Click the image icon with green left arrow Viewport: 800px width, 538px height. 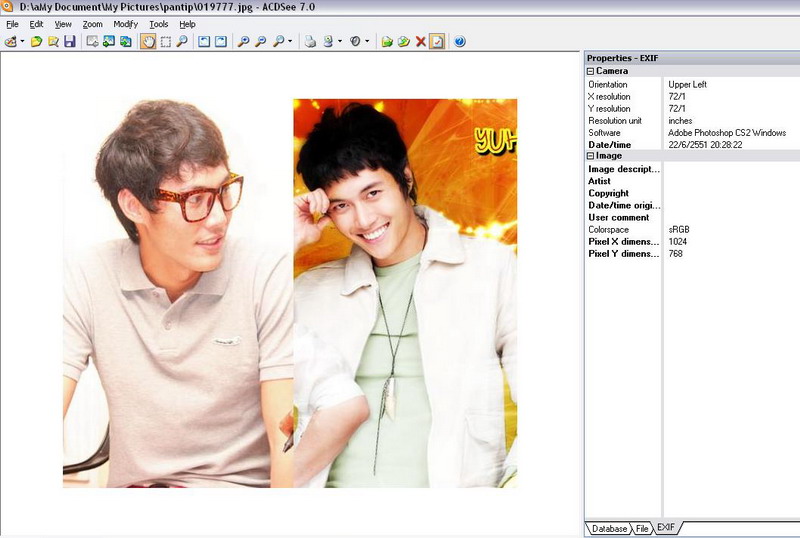109,41
